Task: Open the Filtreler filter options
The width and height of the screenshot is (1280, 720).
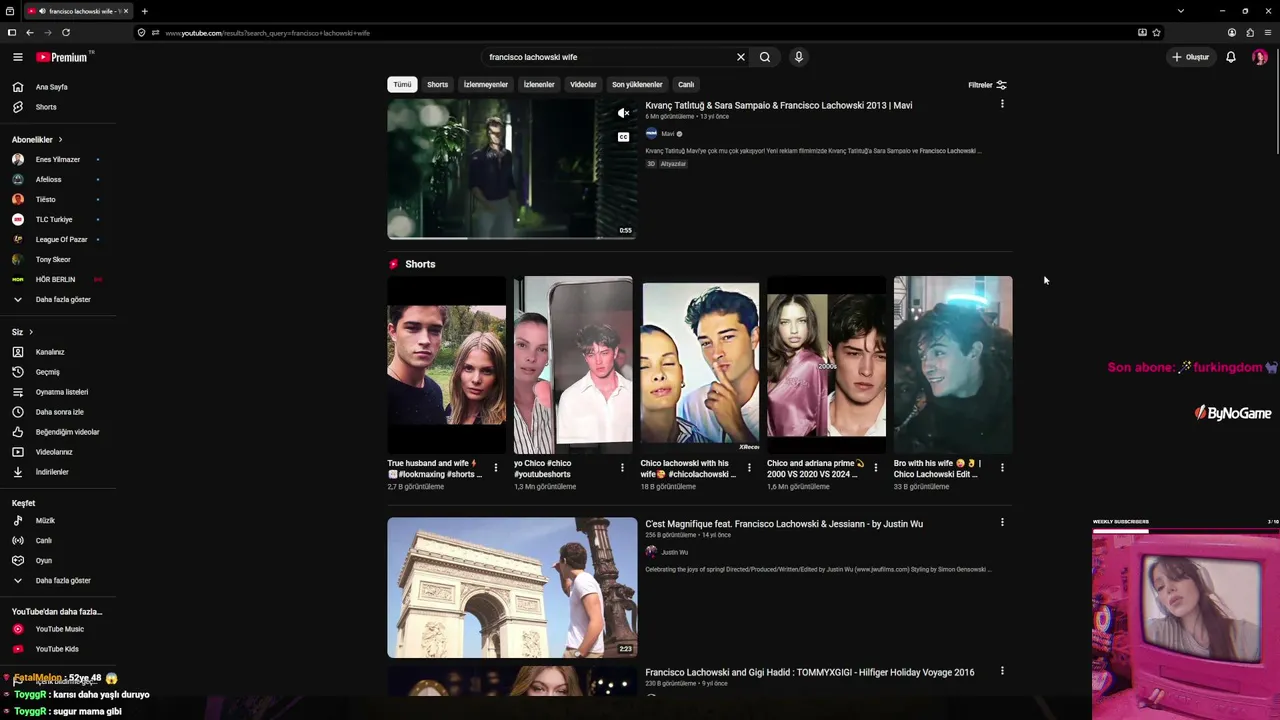Action: tap(988, 85)
